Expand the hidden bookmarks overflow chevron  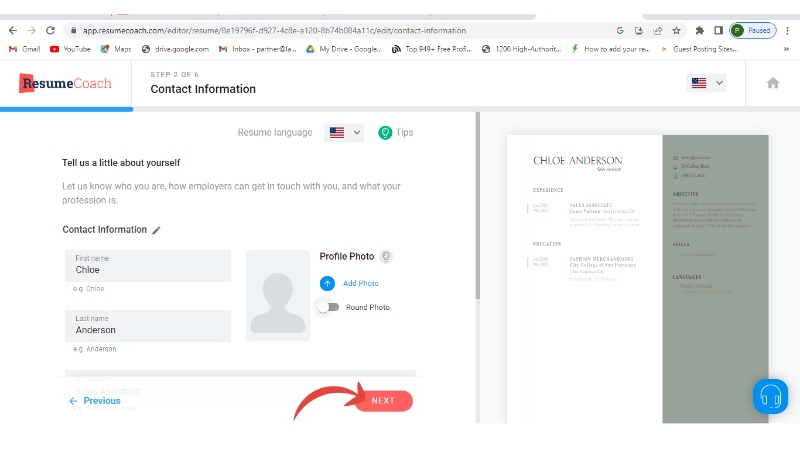(665, 48)
